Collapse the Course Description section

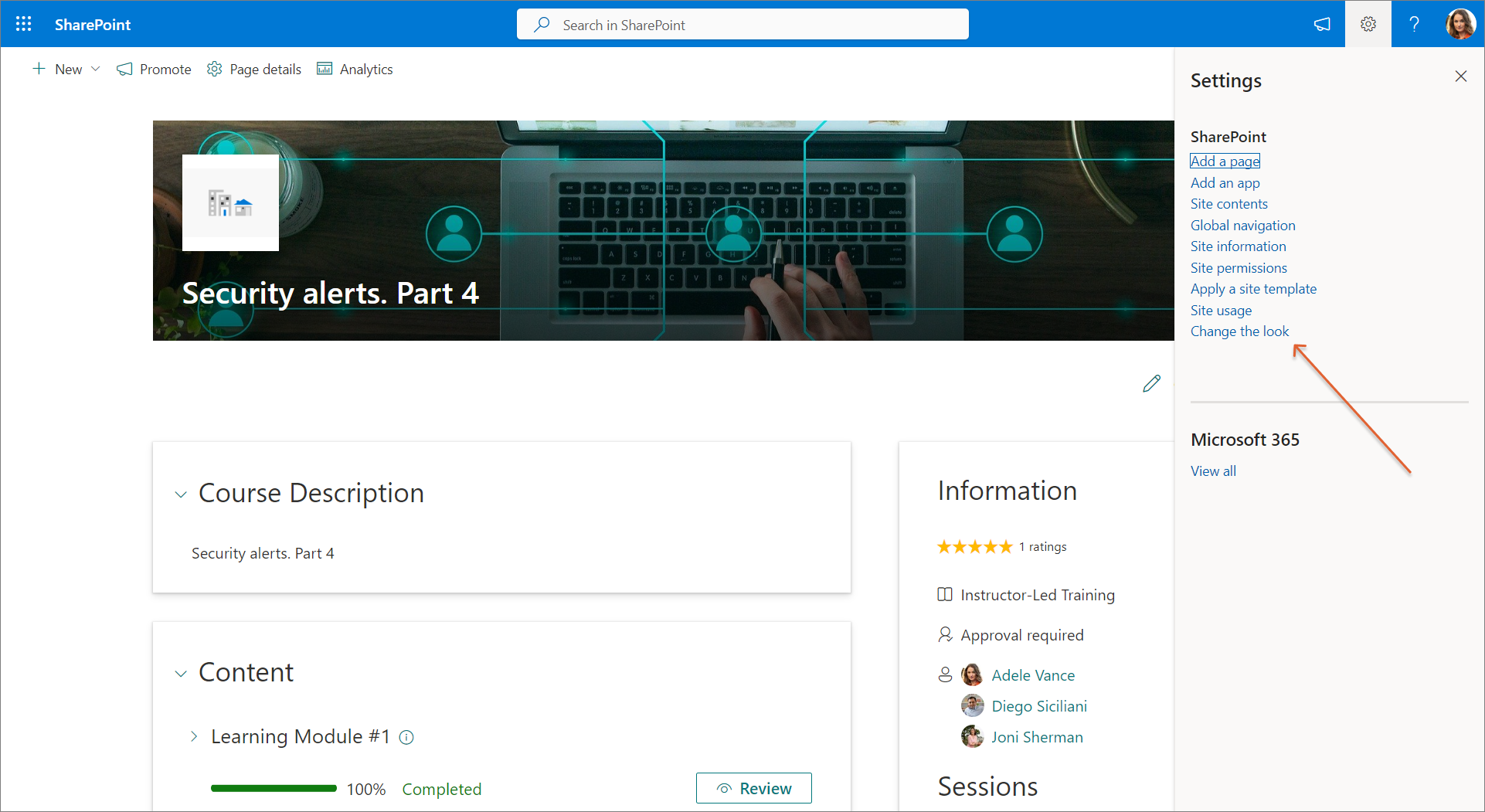pos(181,494)
